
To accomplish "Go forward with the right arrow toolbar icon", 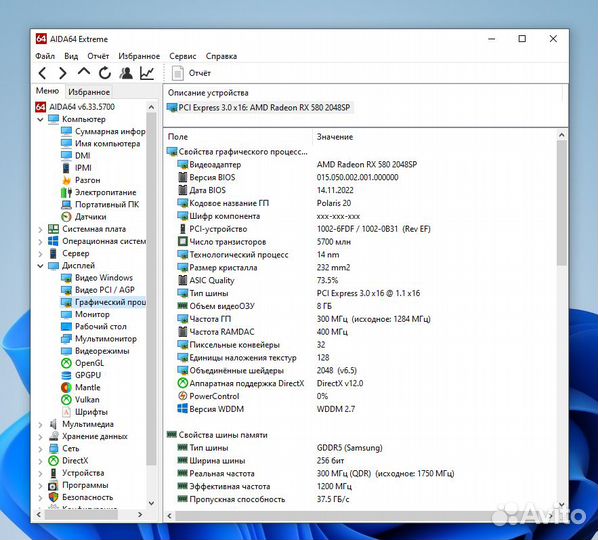I will tap(63, 73).
